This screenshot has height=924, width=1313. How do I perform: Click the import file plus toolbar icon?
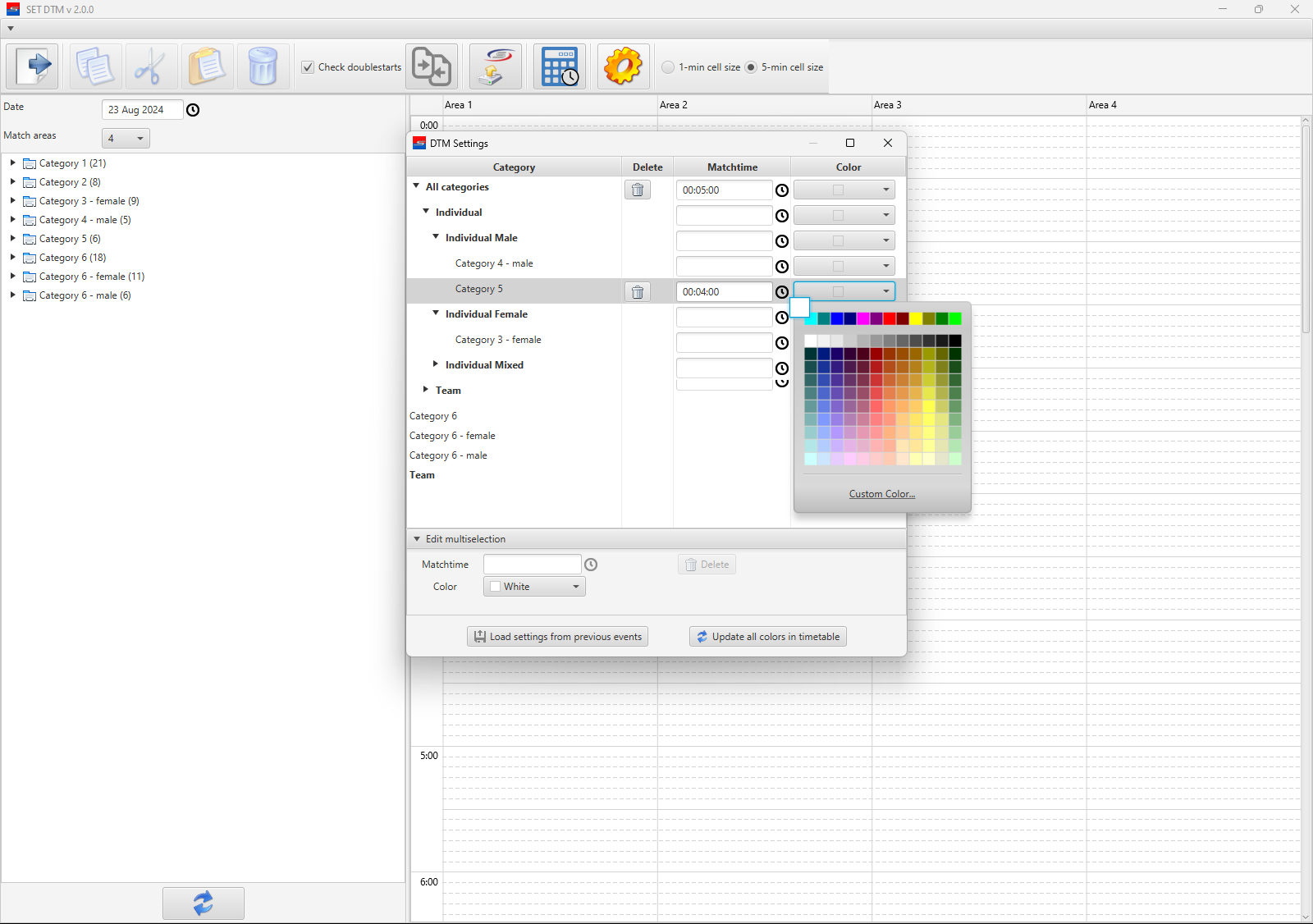coord(432,66)
